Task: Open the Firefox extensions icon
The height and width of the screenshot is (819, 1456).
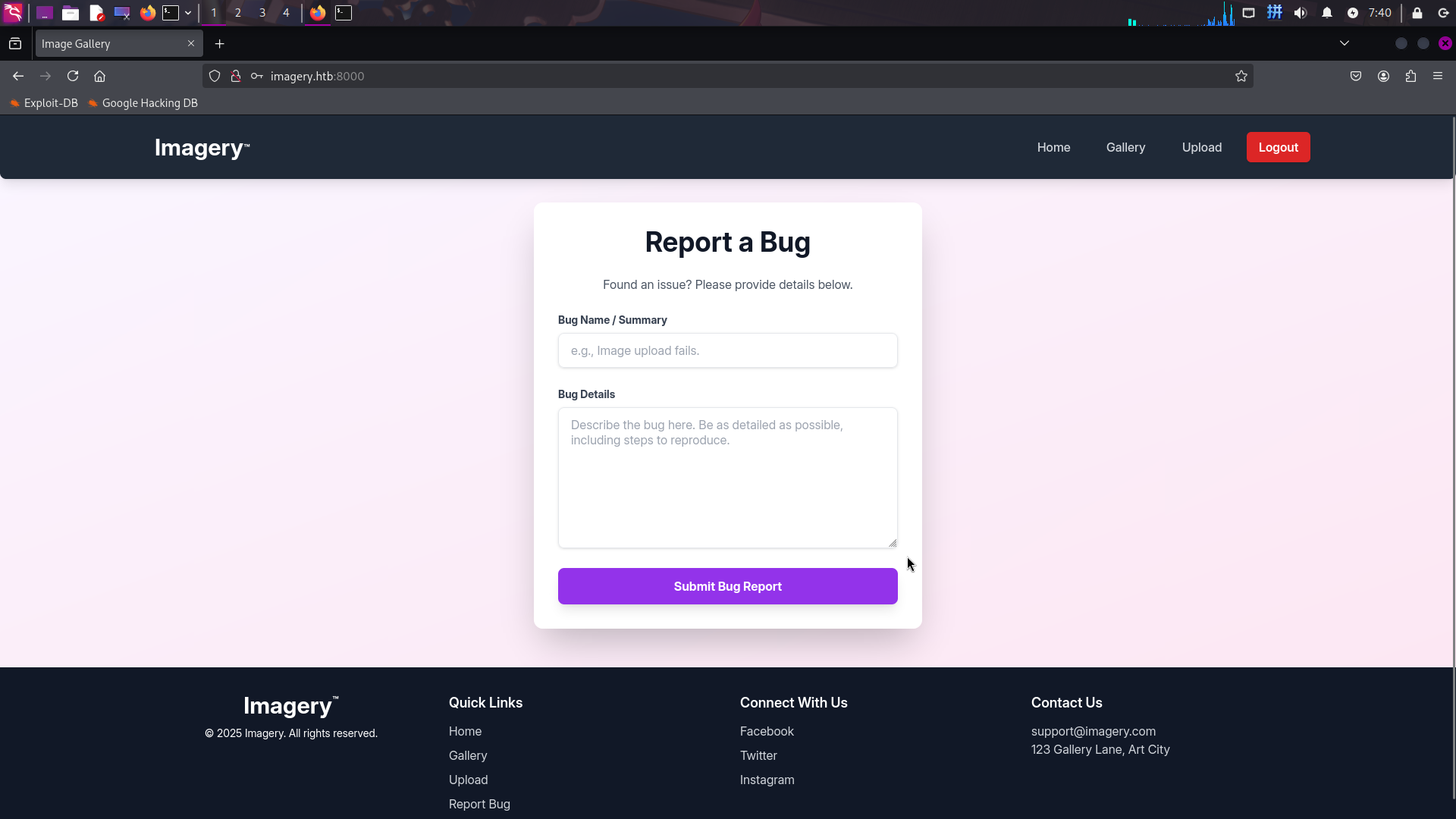Action: click(1410, 76)
